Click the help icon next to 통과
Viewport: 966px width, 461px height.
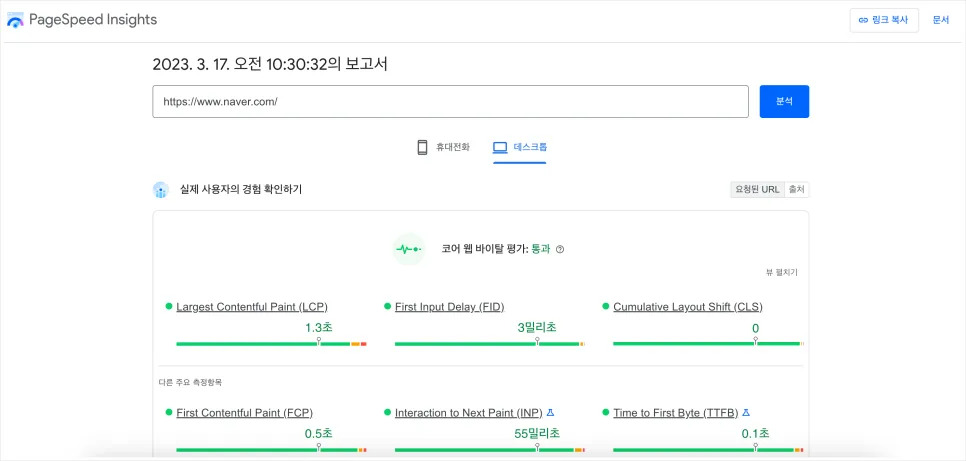[560, 250]
